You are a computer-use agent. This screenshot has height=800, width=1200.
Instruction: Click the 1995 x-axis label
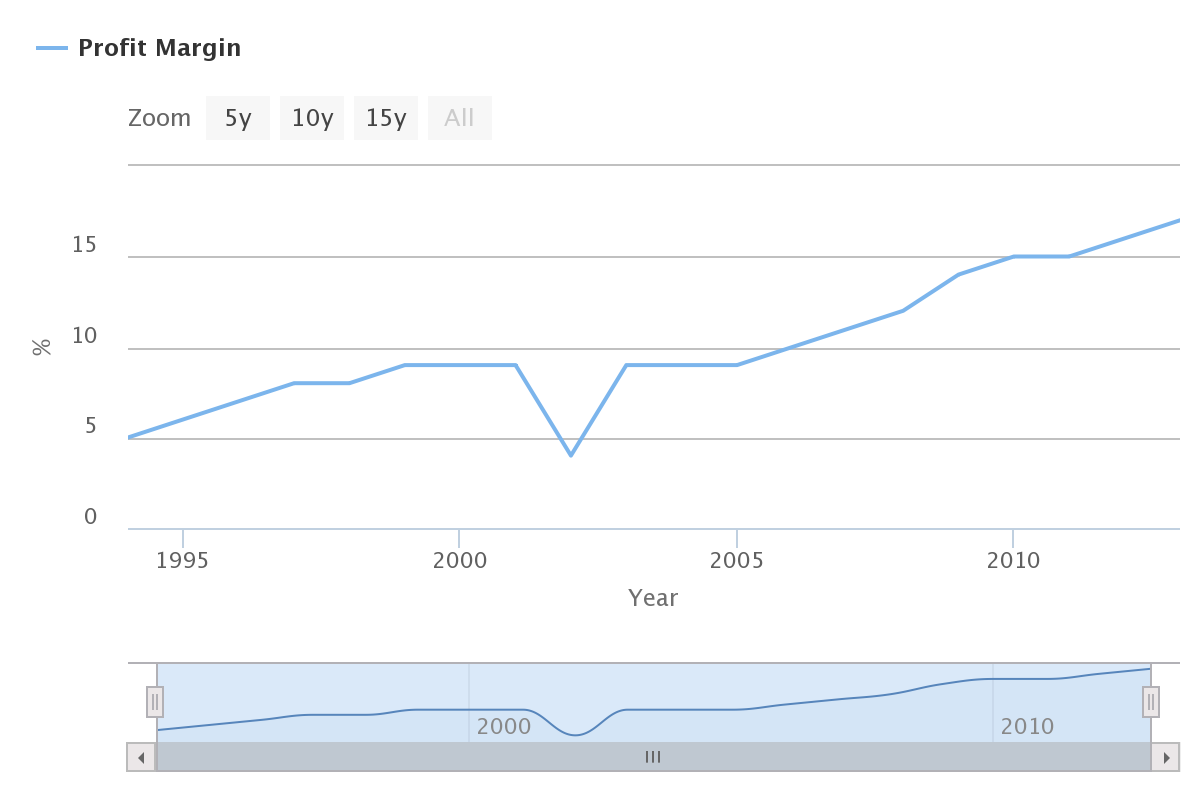[x=183, y=560]
